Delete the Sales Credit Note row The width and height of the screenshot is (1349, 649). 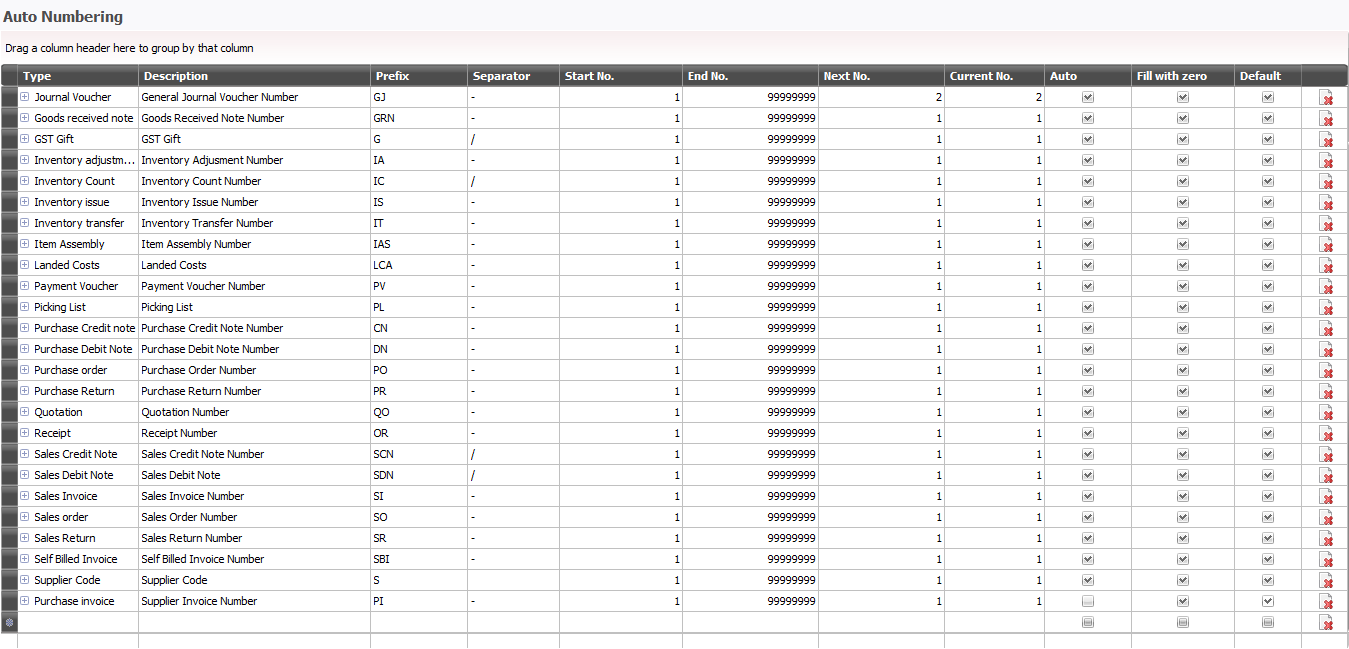1327,455
